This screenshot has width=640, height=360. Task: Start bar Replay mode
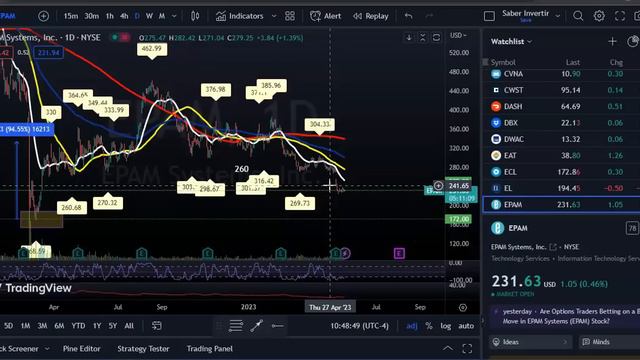pos(371,16)
